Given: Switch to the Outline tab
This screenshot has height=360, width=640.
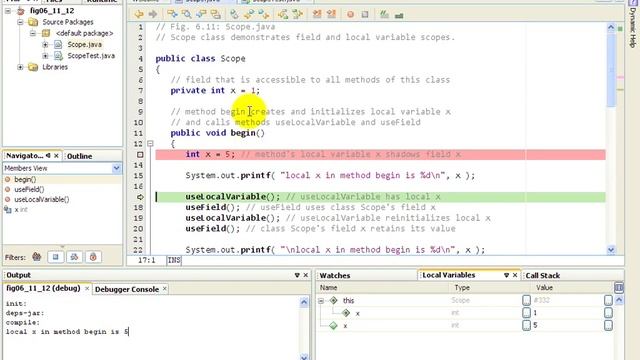Looking at the screenshot, I should coord(80,156).
